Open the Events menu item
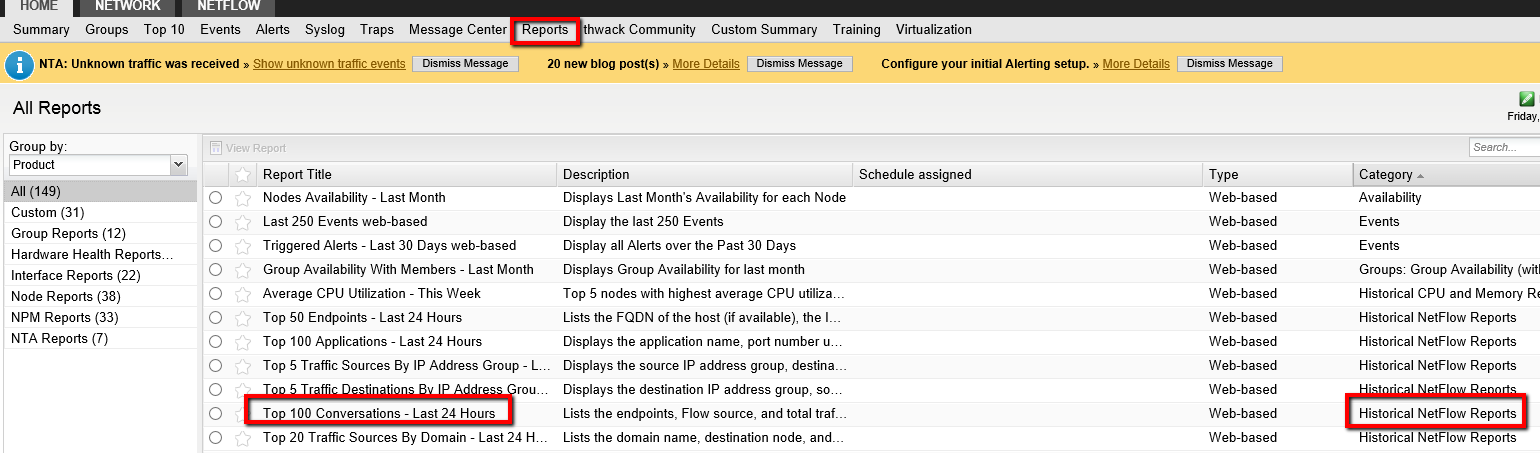 pos(220,30)
